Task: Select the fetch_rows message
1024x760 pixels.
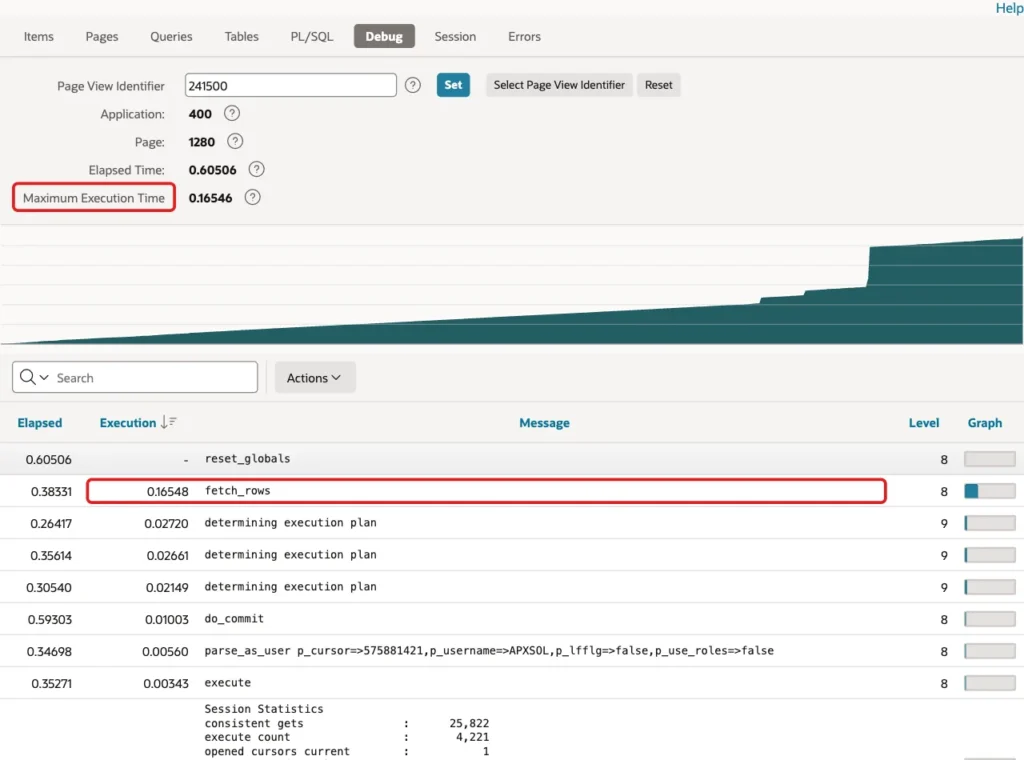Action: (238, 490)
